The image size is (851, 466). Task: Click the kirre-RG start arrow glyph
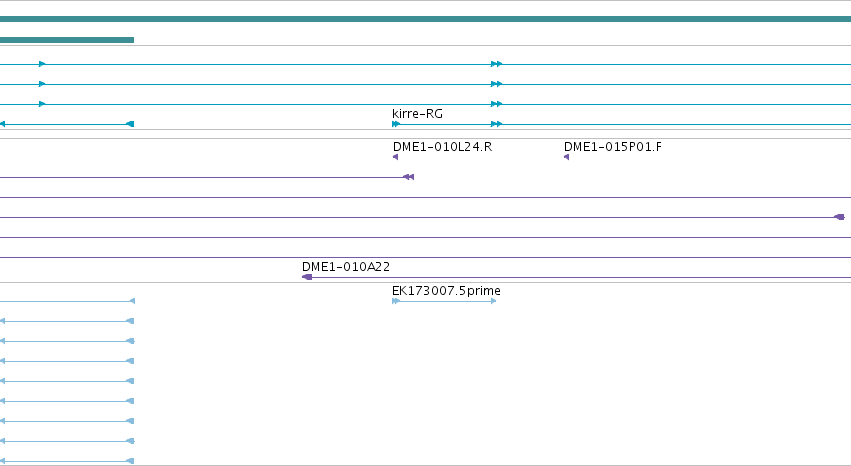click(x=396, y=124)
